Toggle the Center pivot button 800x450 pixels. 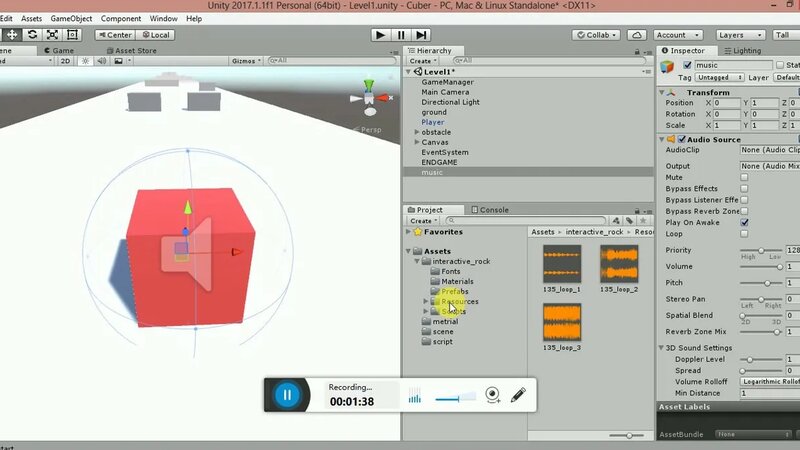coord(115,35)
